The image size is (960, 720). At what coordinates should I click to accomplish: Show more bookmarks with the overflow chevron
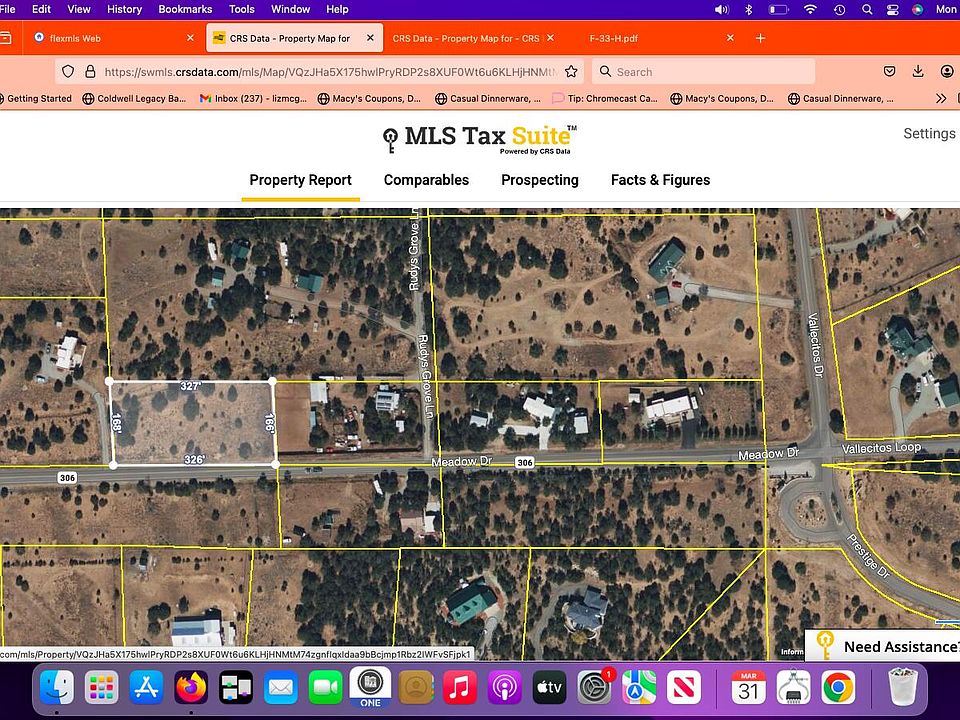pyautogui.click(x=941, y=98)
